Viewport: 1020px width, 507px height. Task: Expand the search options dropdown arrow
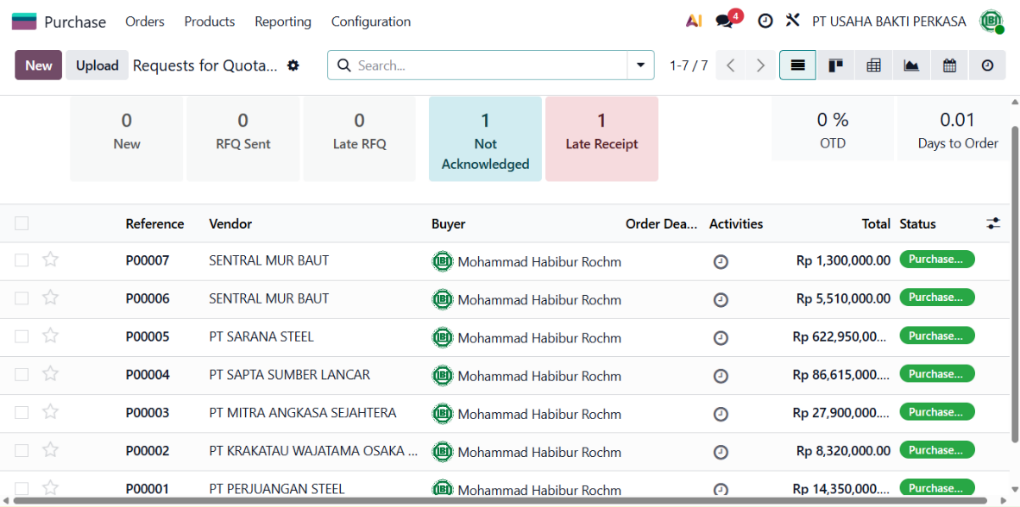pyautogui.click(x=640, y=66)
